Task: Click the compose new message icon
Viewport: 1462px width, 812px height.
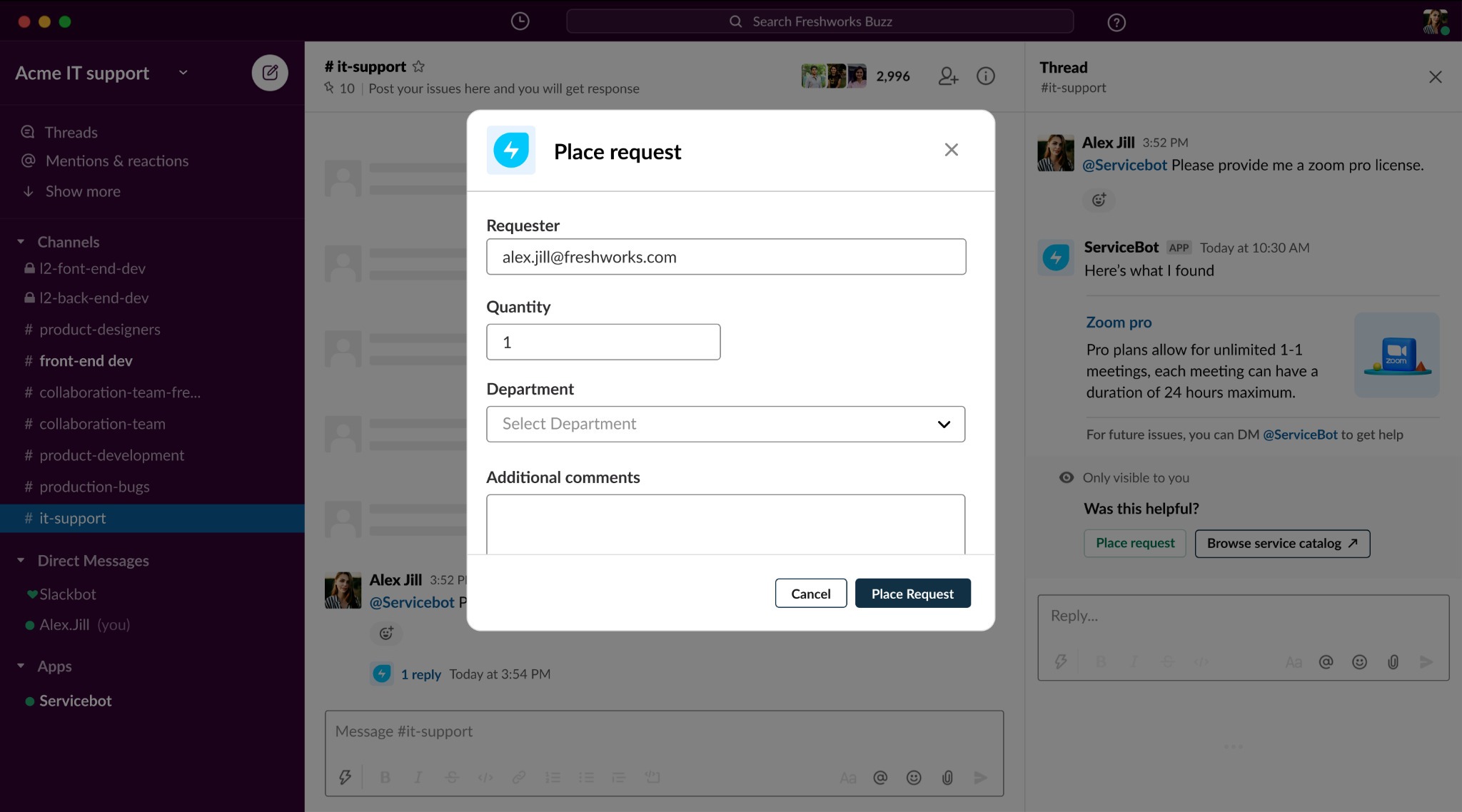Action: point(270,73)
